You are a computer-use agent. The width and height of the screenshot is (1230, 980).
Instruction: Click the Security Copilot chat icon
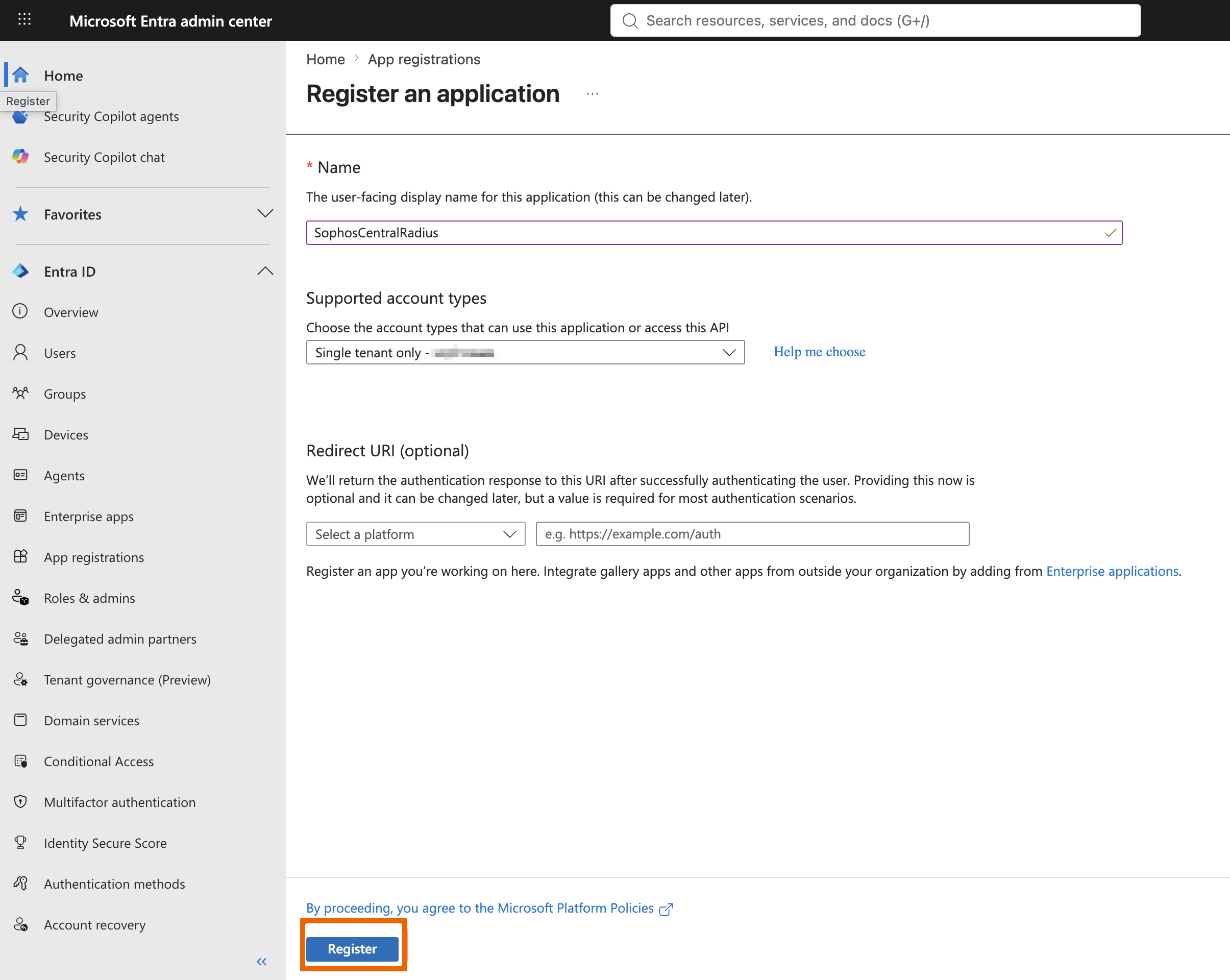20,157
